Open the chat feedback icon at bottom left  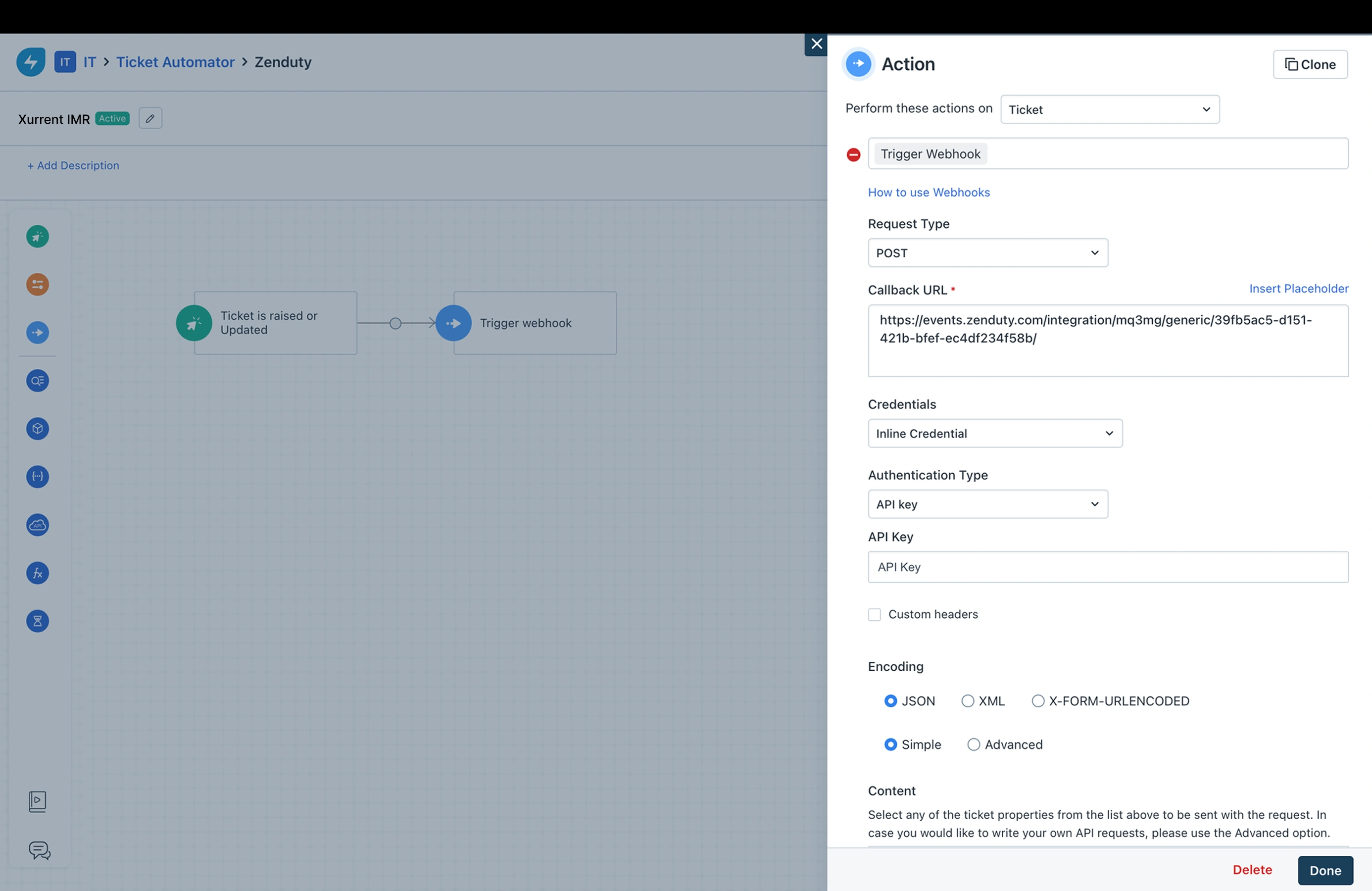[39, 850]
